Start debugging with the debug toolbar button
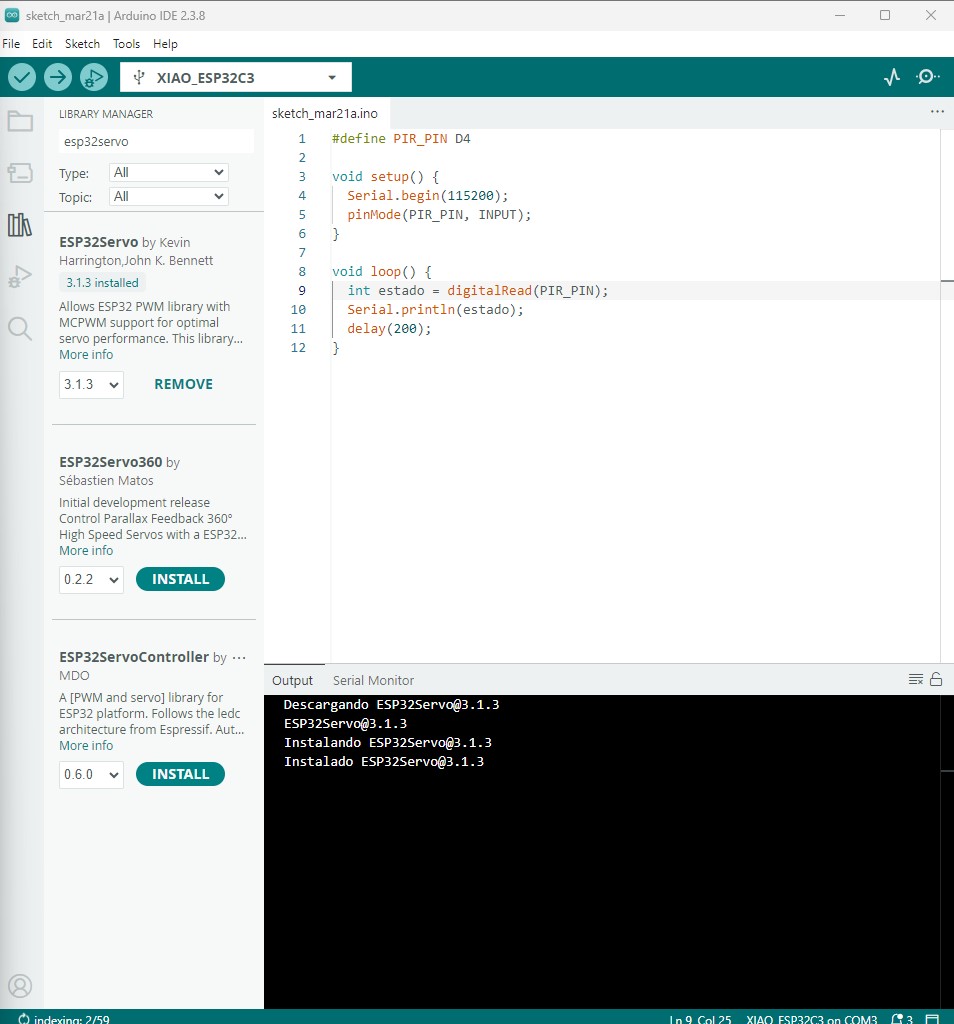This screenshot has height=1024, width=954. point(93,77)
